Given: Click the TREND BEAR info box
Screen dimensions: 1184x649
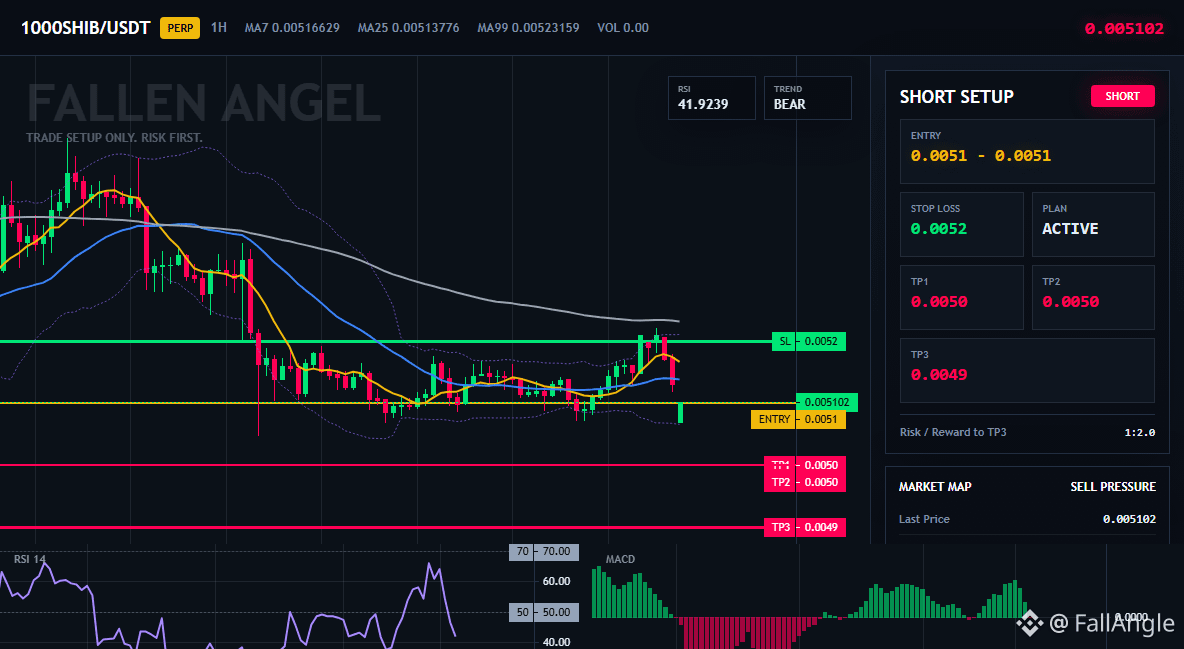Looking at the screenshot, I should (807, 97).
